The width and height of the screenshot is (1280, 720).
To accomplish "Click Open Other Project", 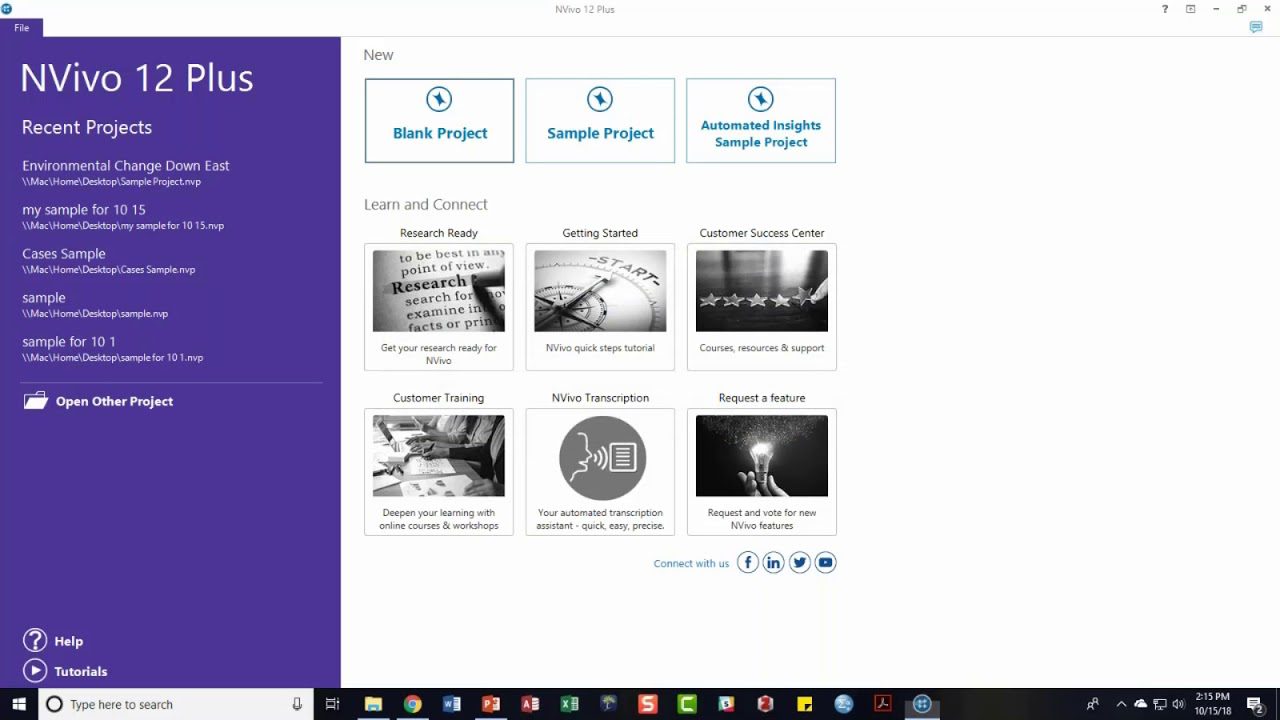I will click(x=98, y=401).
